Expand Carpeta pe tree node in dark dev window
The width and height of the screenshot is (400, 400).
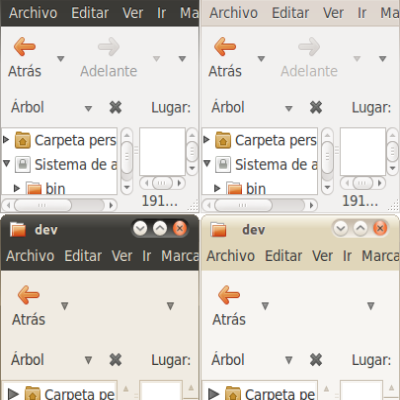(x=13, y=394)
